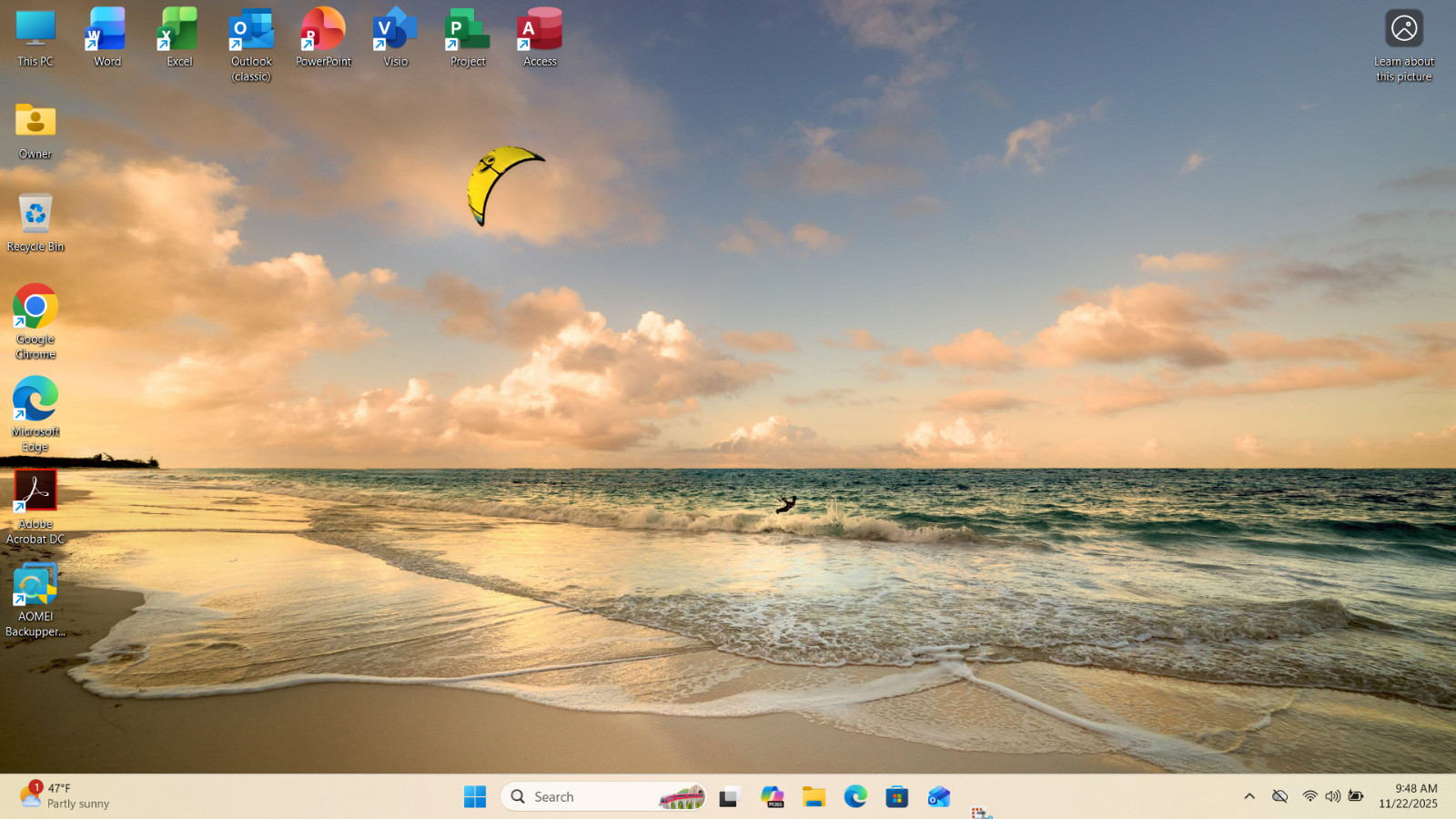Screen dimensions: 1456x819
Task: Launch Microsoft 365 Copilot from taskbar
Action: tap(773, 797)
